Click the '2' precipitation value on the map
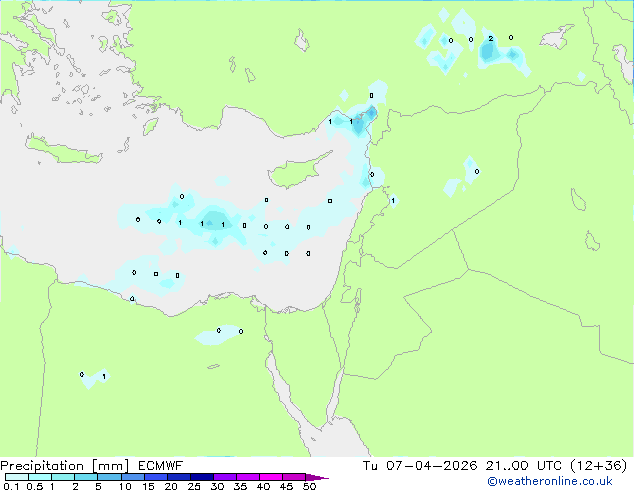The height and width of the screenshot is (490, 634). pos(491,39)
